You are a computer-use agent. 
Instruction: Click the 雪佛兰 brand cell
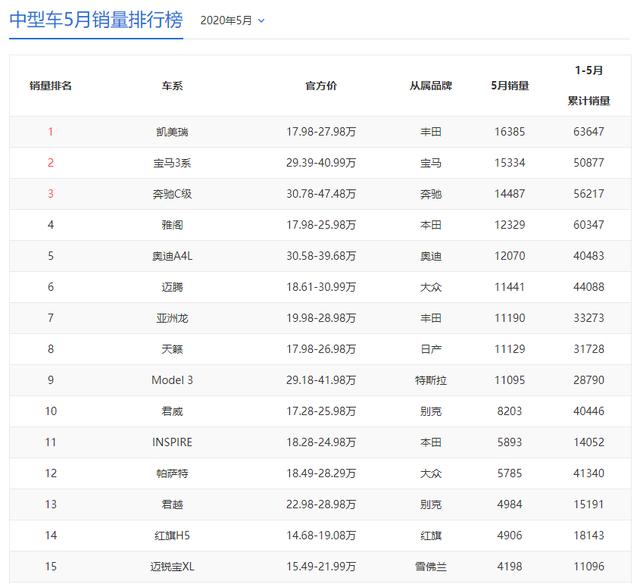coord(431,566)
